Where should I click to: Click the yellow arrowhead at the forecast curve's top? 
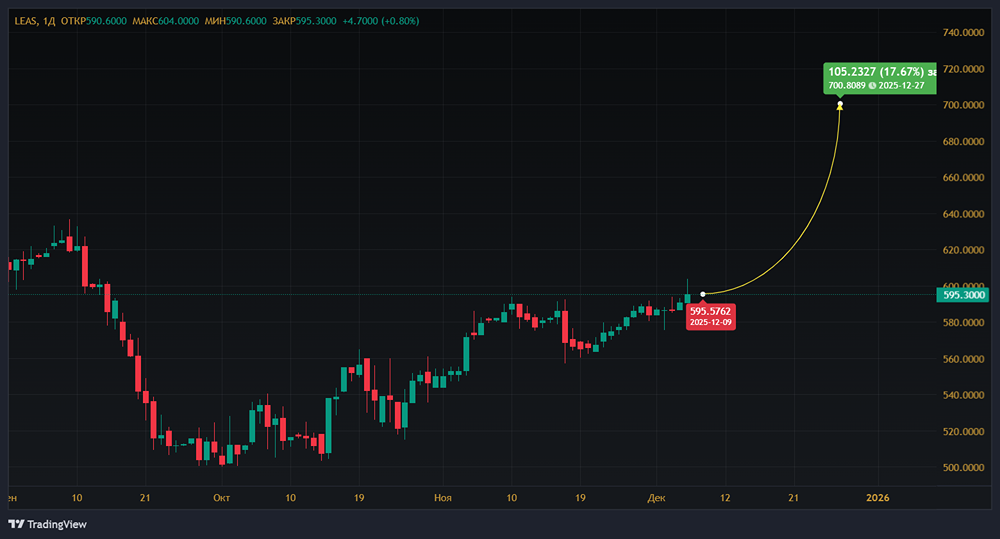coord(840,104)
